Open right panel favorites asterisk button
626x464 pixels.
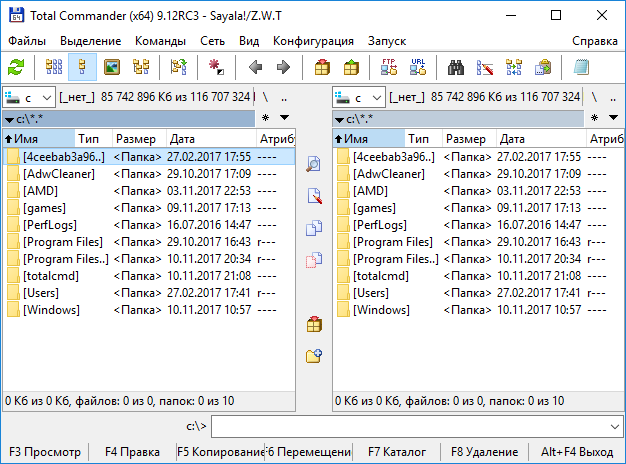(x=594, y=117)
